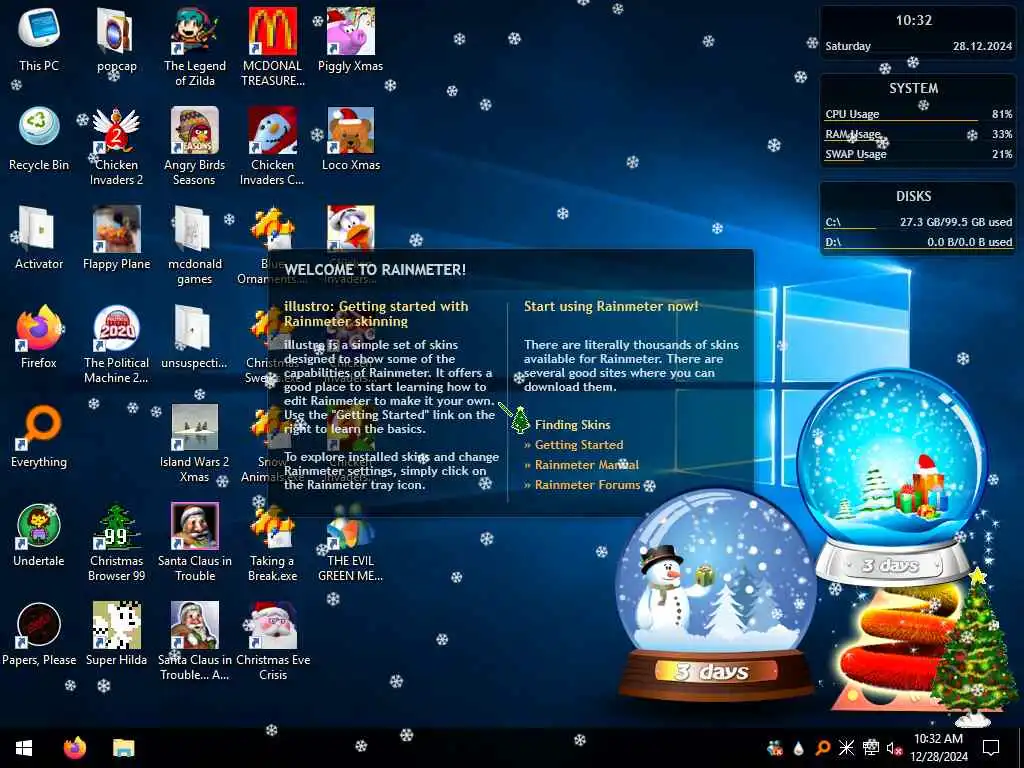1024x768 pixels.
Task: Open the Rainmeter Manual link
Action: click(x=586, y=465)
